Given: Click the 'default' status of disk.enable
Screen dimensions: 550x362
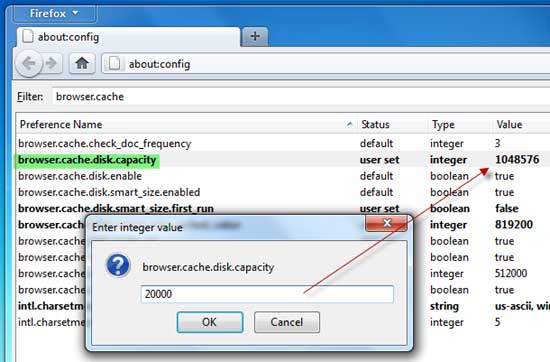Looking at the screenshot, I should (376, 176).
